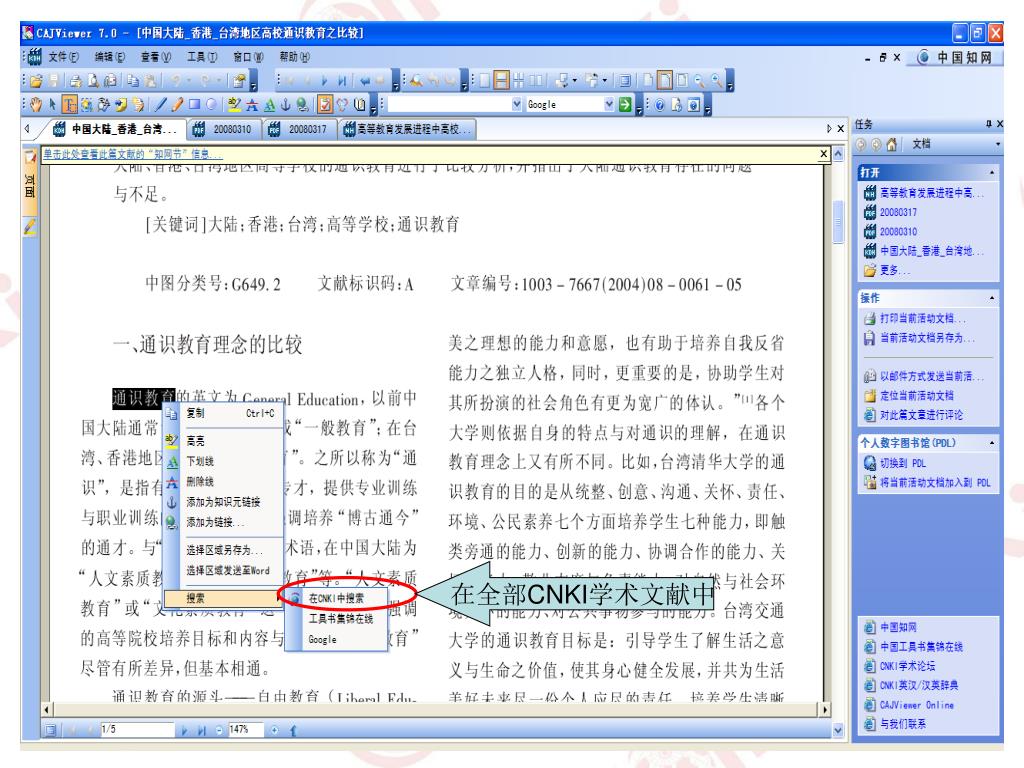Click the printer icon in toolbar
The height and width of the screenshot is (768, 1024).
point(75,80)
